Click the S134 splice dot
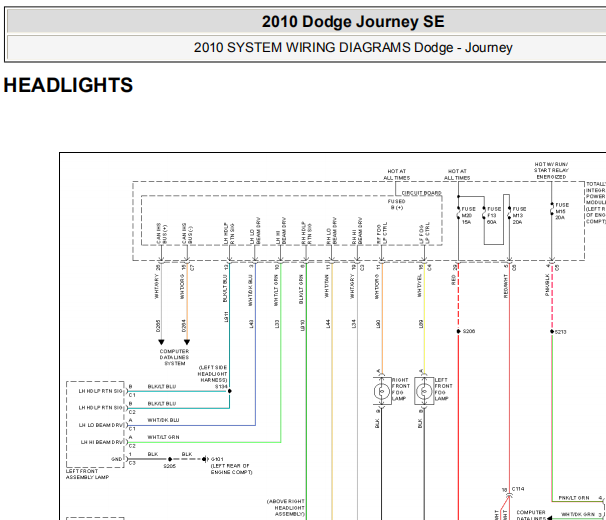 pos(230,391)
